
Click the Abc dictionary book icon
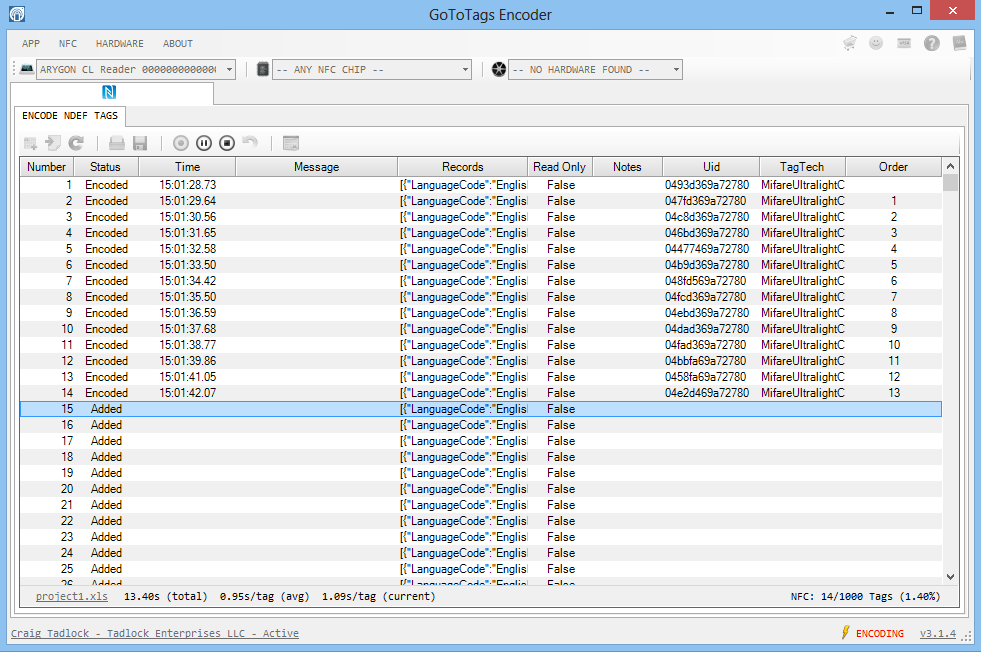click(960, 43)
